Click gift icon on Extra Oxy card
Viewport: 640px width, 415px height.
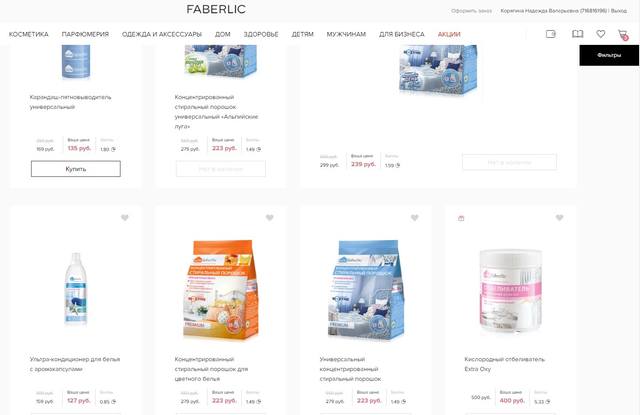pyautogui.click(x=461, y=218)
